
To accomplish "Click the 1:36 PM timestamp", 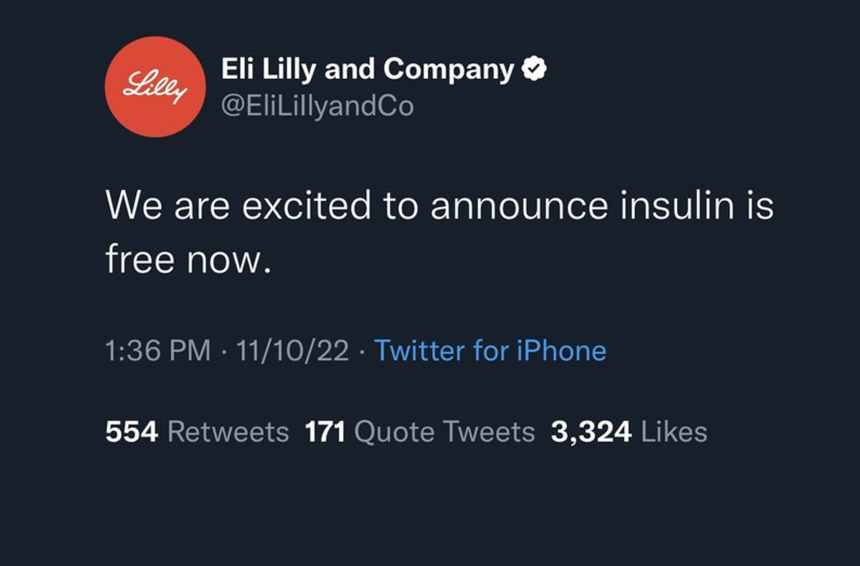I will pyautogui.click(x=158, y=351).
